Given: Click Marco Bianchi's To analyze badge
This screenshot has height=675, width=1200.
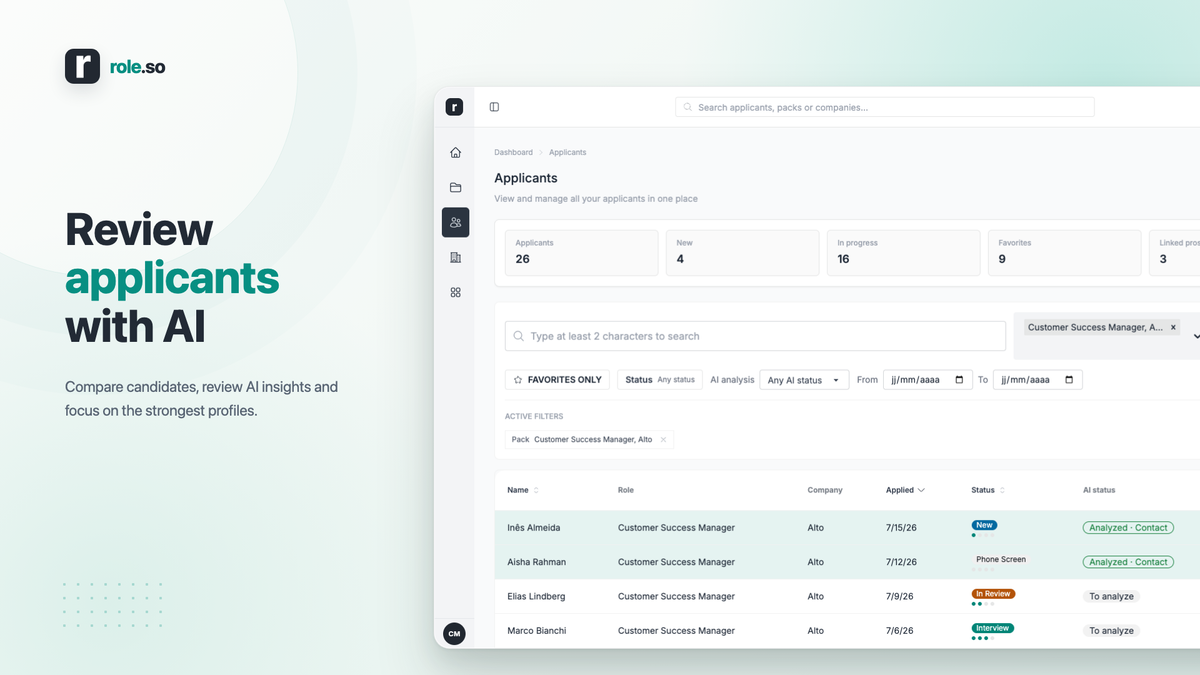Looking at the screenshot, I should pyautogui.click(x=1112, y=631).
